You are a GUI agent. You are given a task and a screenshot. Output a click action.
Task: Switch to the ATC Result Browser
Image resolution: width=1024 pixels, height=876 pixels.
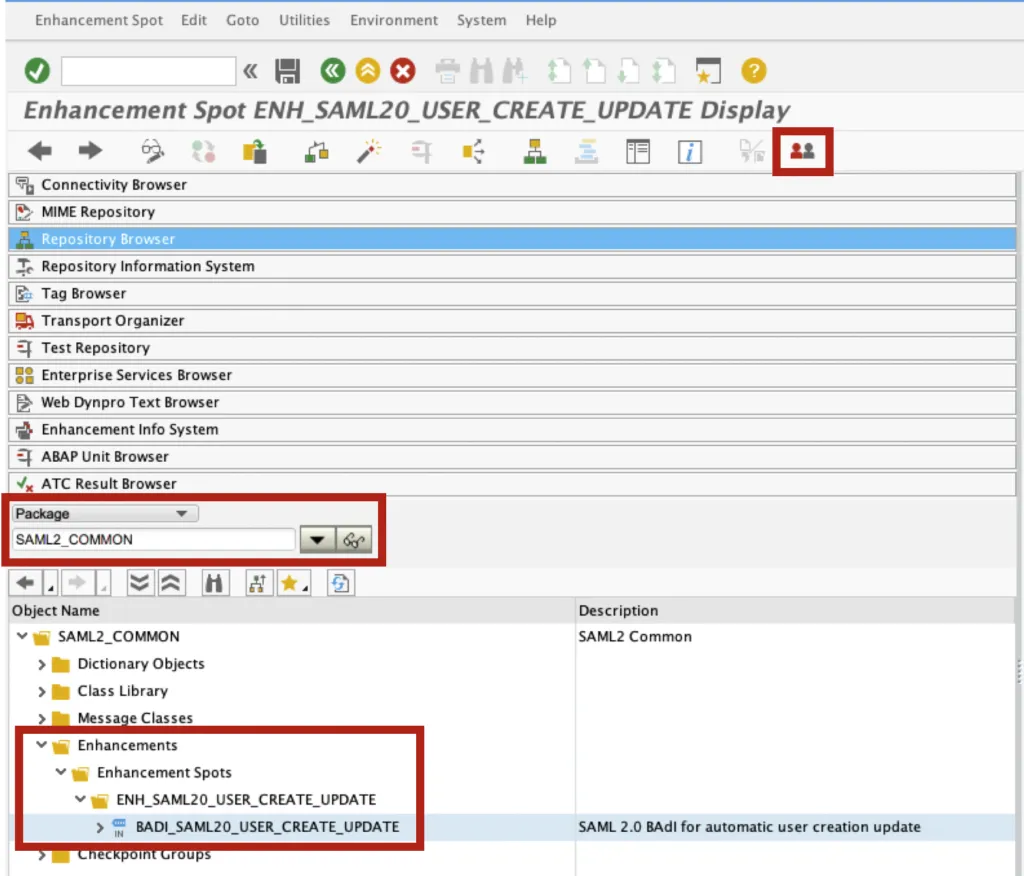click(108, 483)
